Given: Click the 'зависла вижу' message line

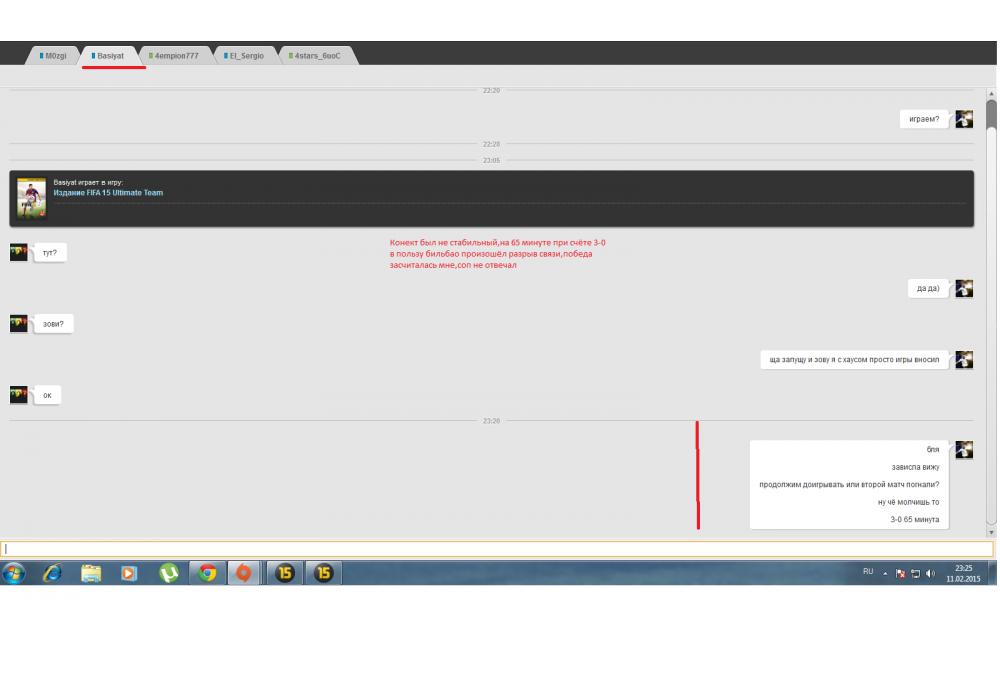Looking at the screenshot, I should 915,467.
